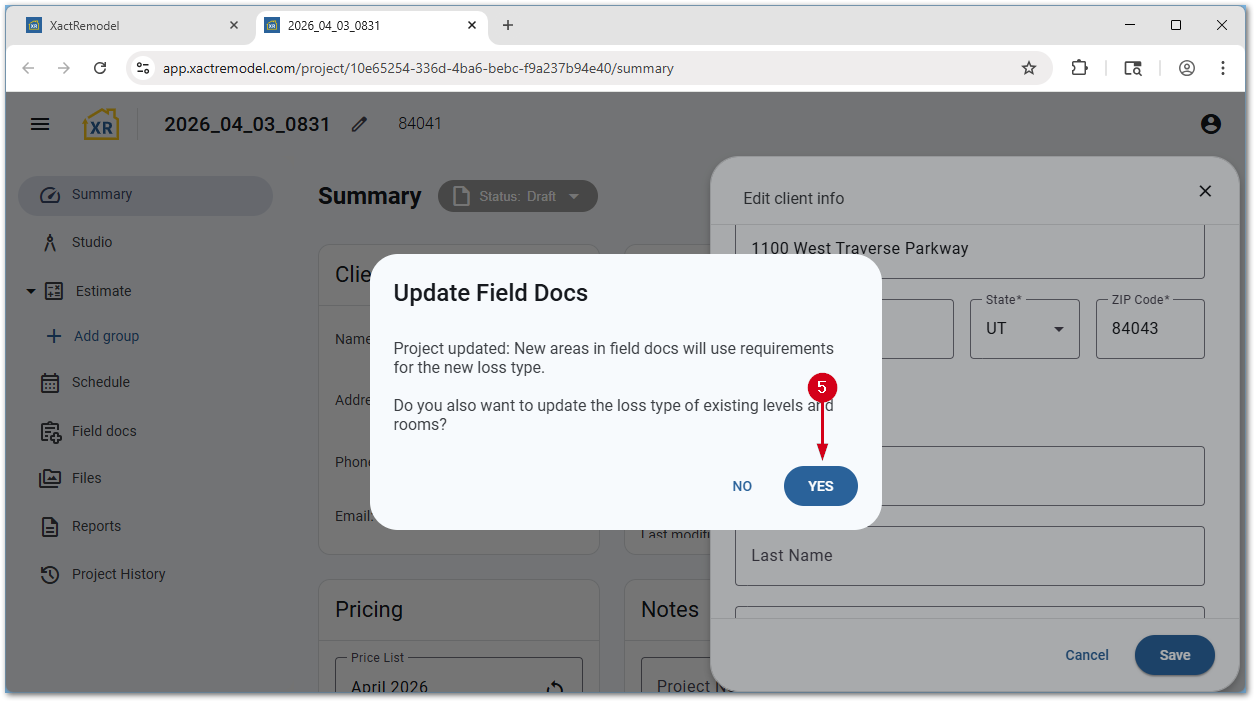The image size is (1255, 702).
Task: Collapse the Estimate tree section
Action: click(31, 291)
